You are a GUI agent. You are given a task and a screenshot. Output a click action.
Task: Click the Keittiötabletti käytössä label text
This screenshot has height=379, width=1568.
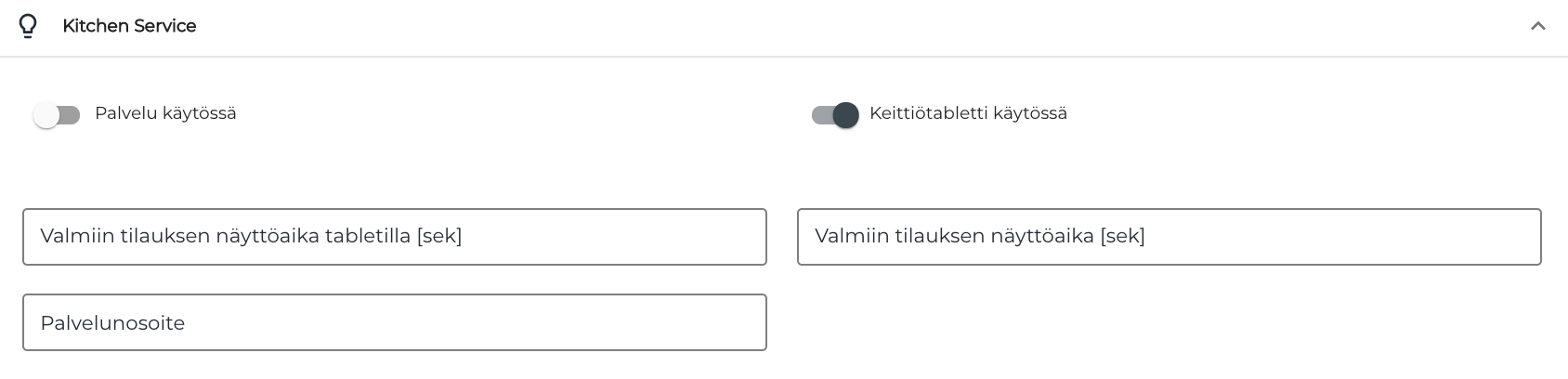(x=968, y=113)
